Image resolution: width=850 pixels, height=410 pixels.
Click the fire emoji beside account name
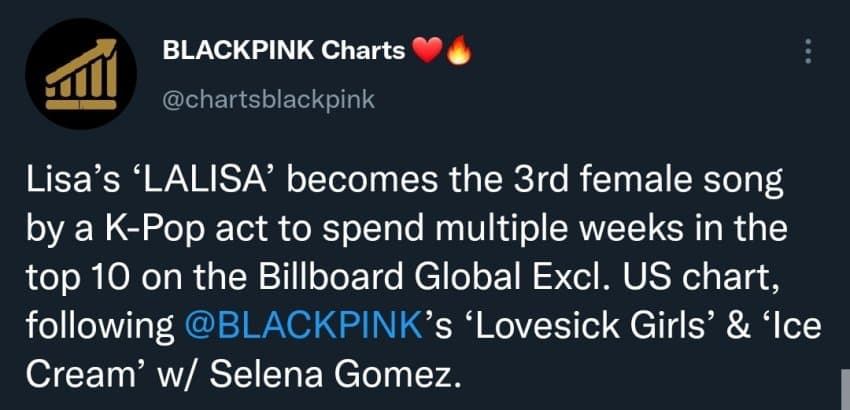pos(459,52)
